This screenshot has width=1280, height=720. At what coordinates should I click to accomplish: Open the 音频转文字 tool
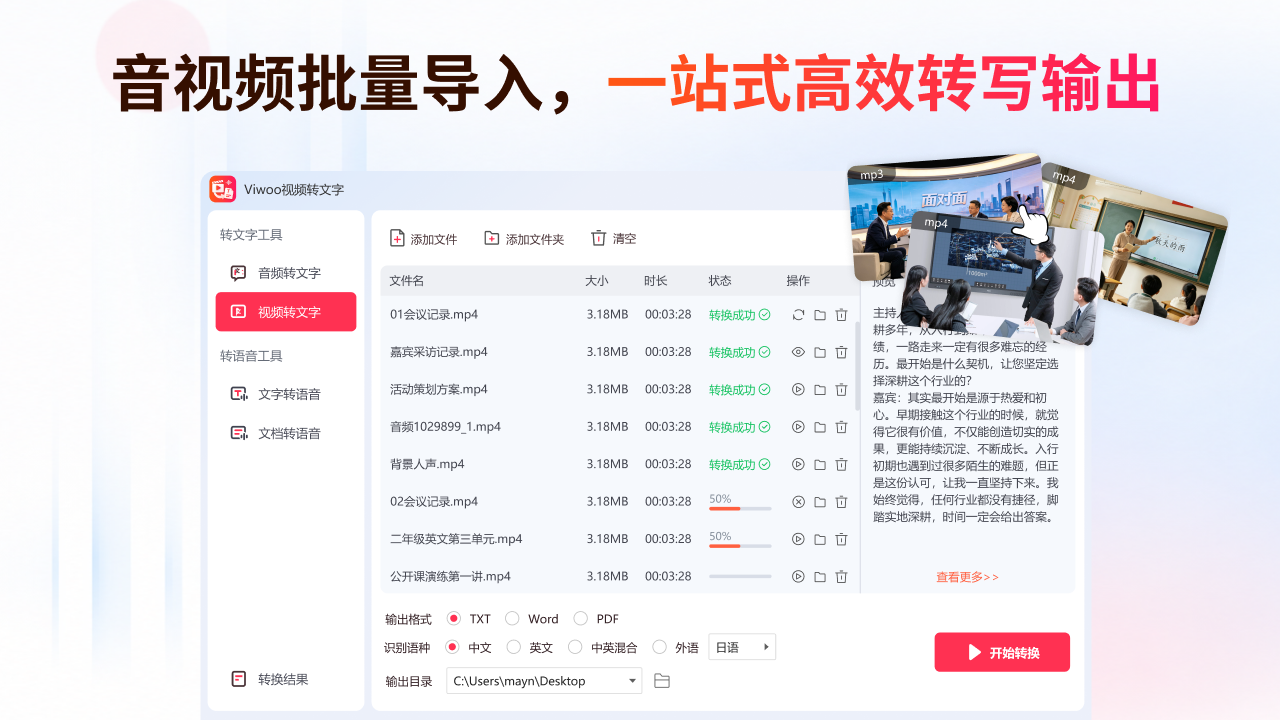tap(286, 273)
